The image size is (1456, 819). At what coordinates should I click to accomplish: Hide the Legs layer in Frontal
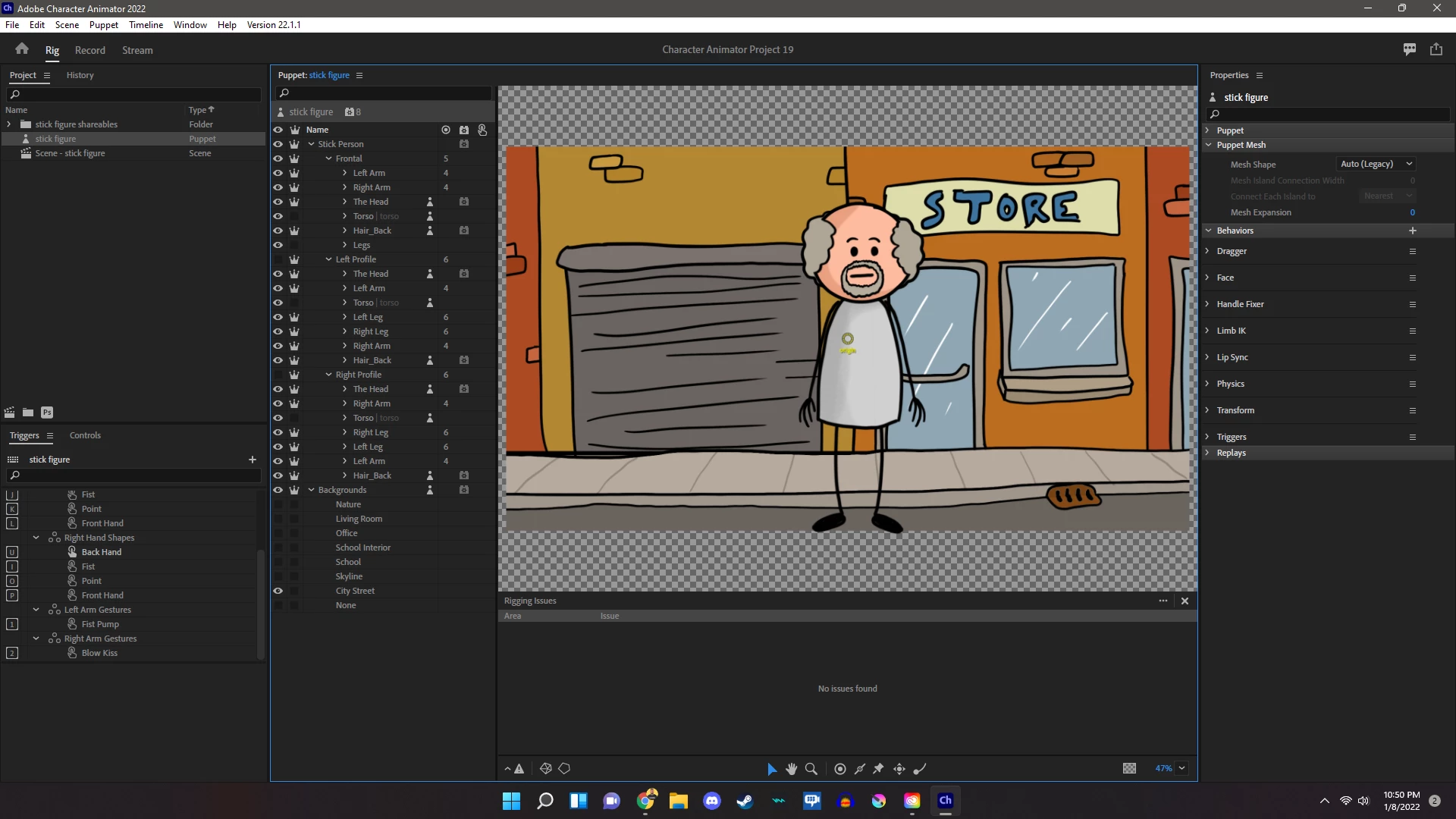(278, 245)
